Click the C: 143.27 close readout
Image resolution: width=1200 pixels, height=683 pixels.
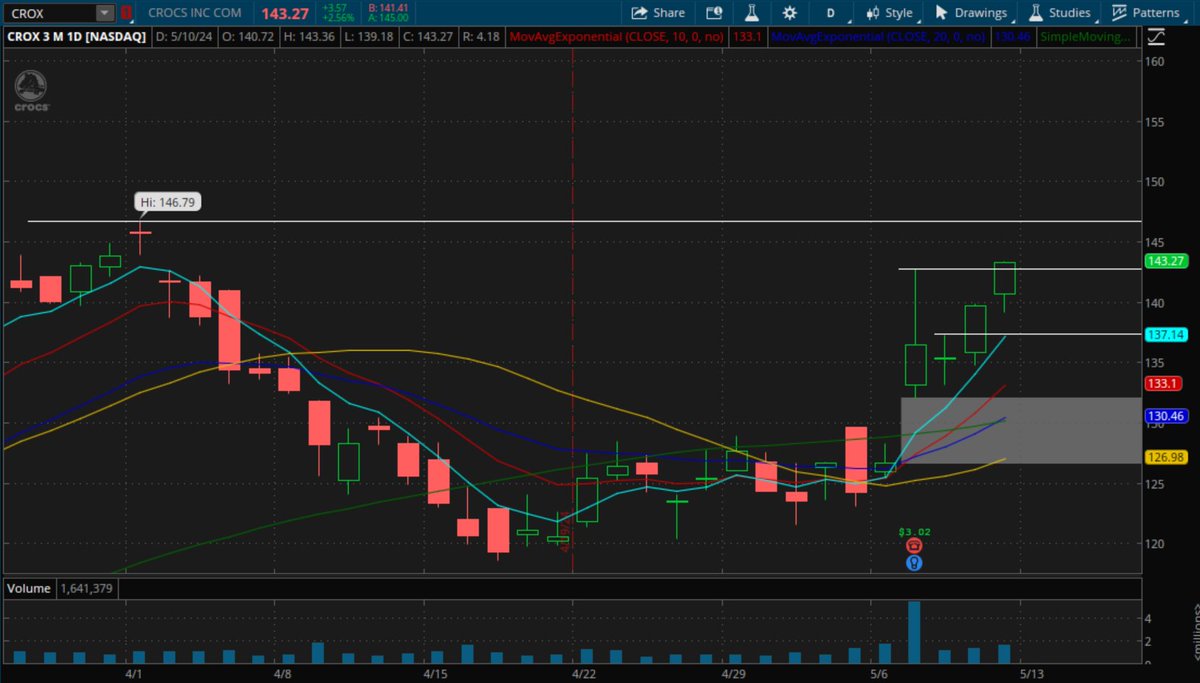[x=431, y=37]
